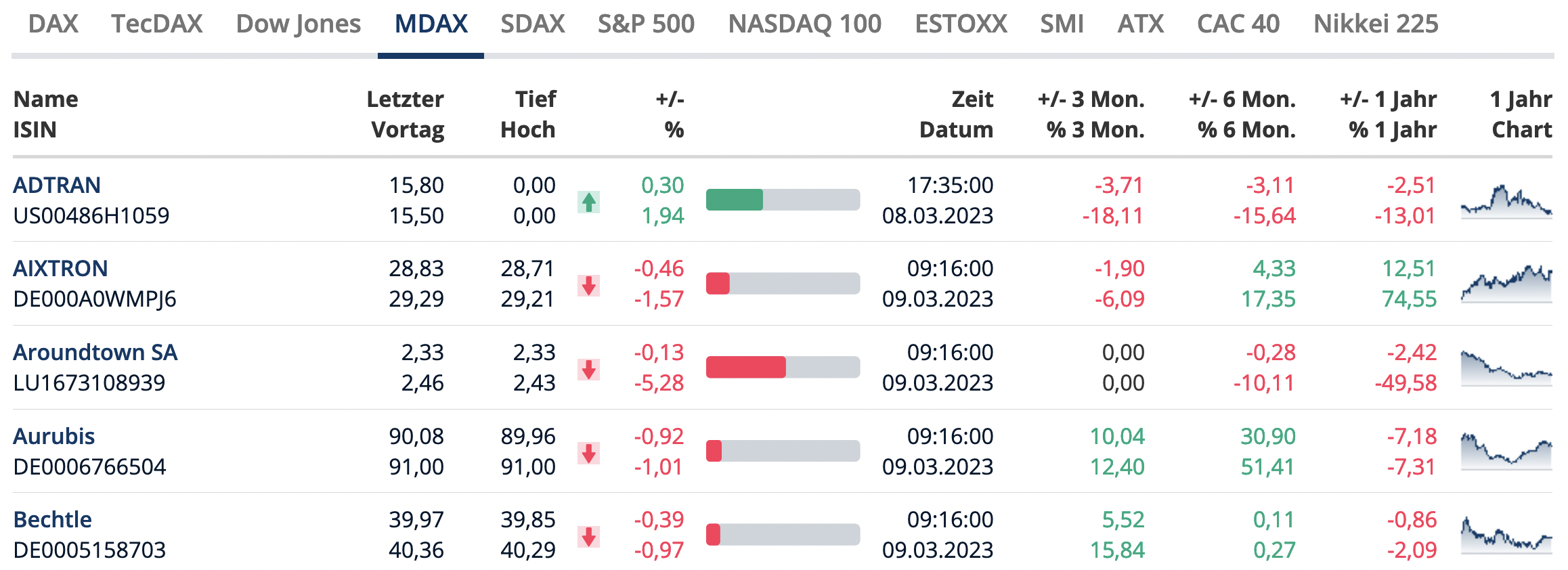This screenshot has width=1568, height=570.
Task: Go to the Bechtle stock details
Action: [x=52, y=520]
